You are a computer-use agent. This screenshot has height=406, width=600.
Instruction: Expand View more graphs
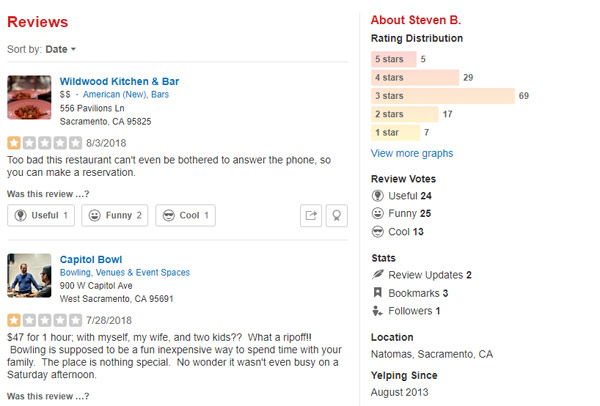tap(411, 154)
